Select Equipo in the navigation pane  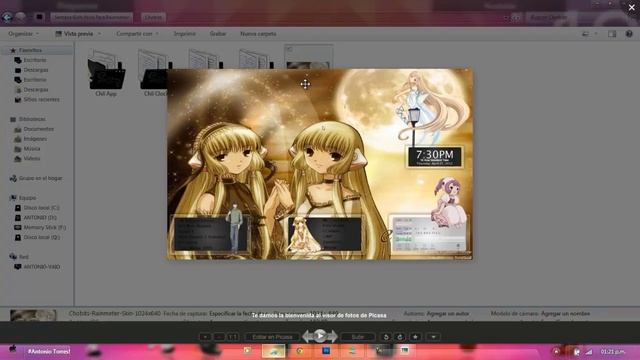pos(27,198)
